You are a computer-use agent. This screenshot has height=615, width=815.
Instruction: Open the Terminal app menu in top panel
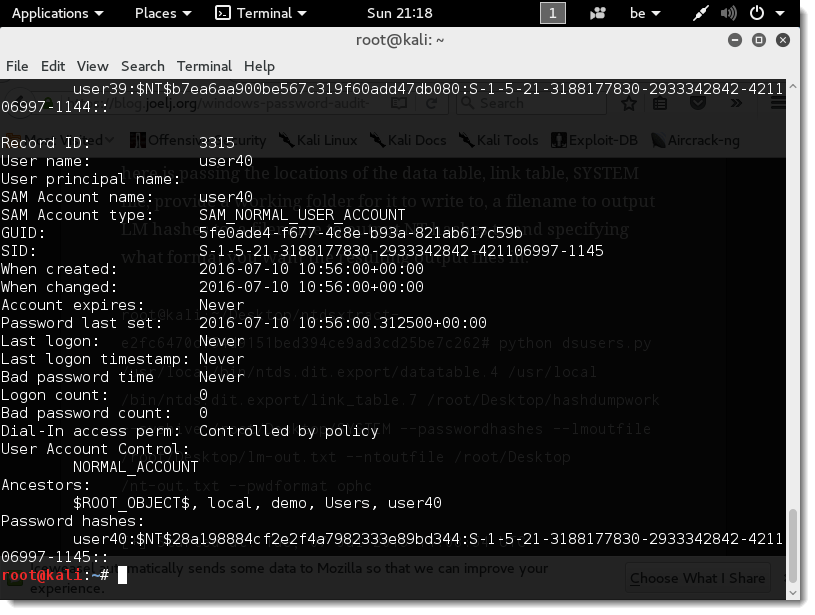[262, 13]
